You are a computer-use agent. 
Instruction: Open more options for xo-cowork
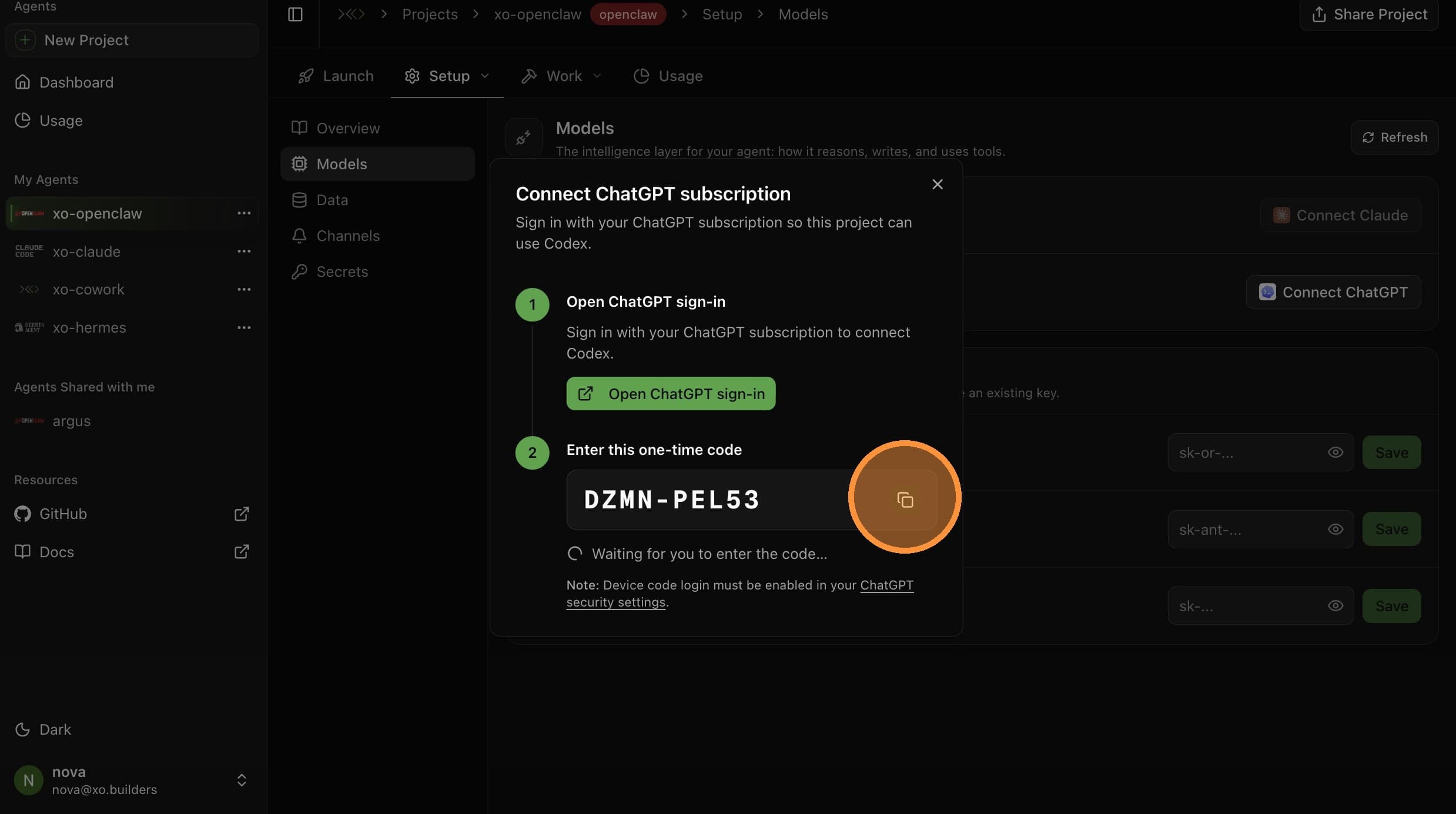coord(244,289)
